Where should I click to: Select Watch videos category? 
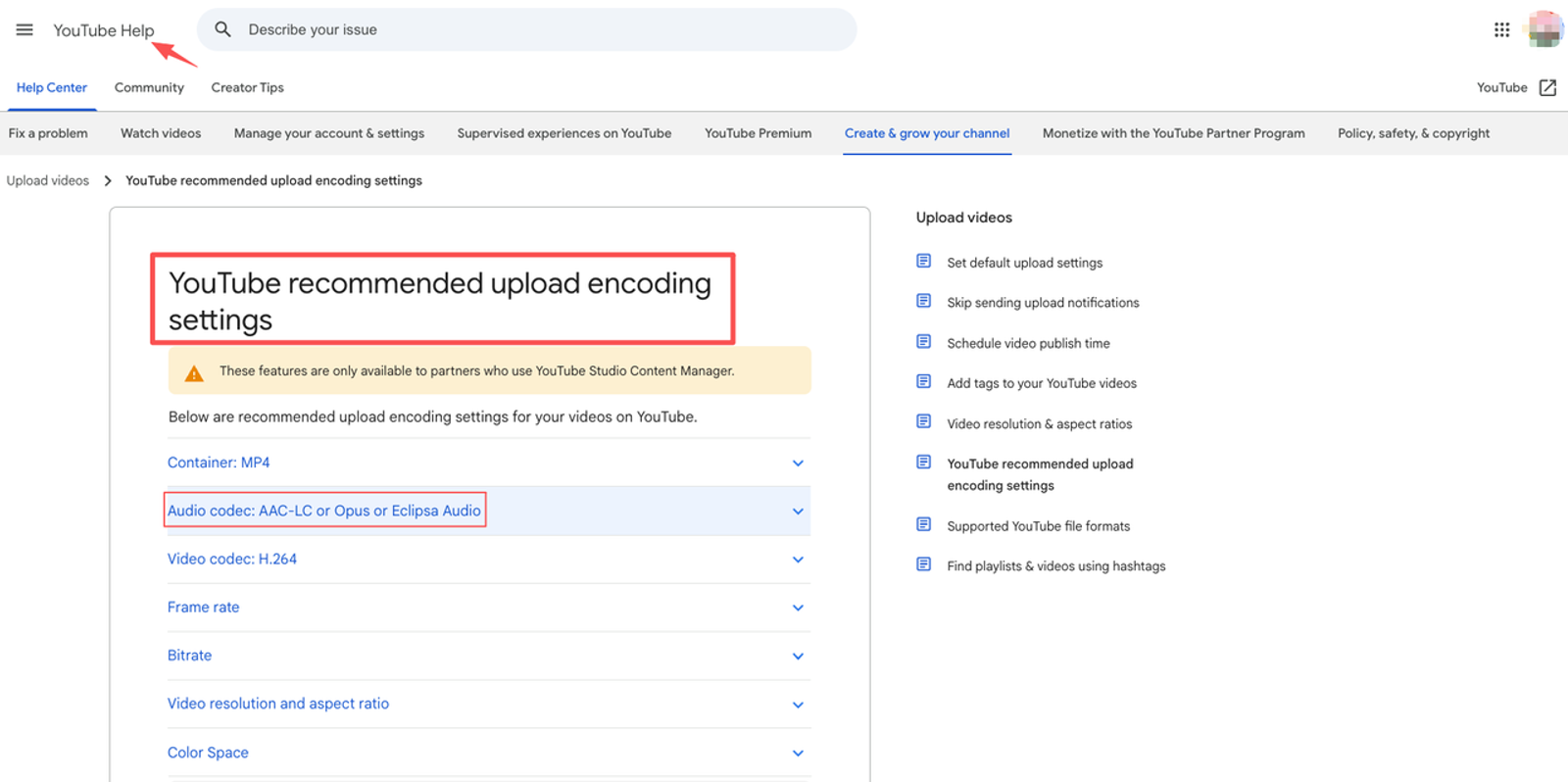[161, 133]
